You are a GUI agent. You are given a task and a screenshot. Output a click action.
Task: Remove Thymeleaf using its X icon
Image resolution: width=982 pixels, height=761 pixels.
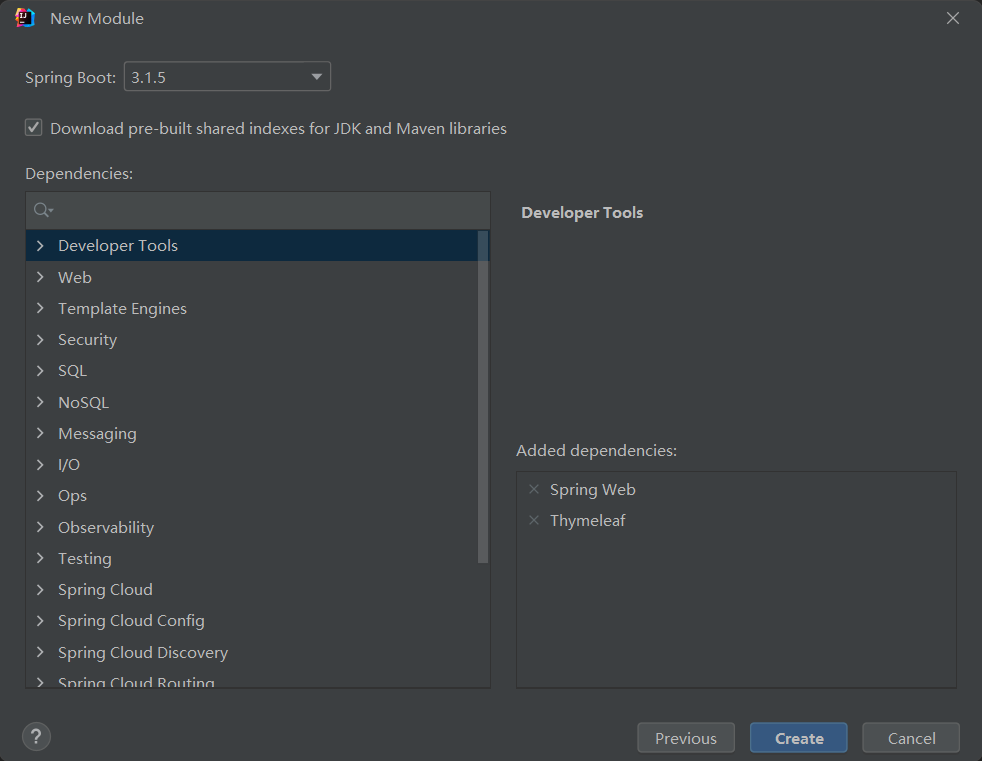tap(533, 521)
